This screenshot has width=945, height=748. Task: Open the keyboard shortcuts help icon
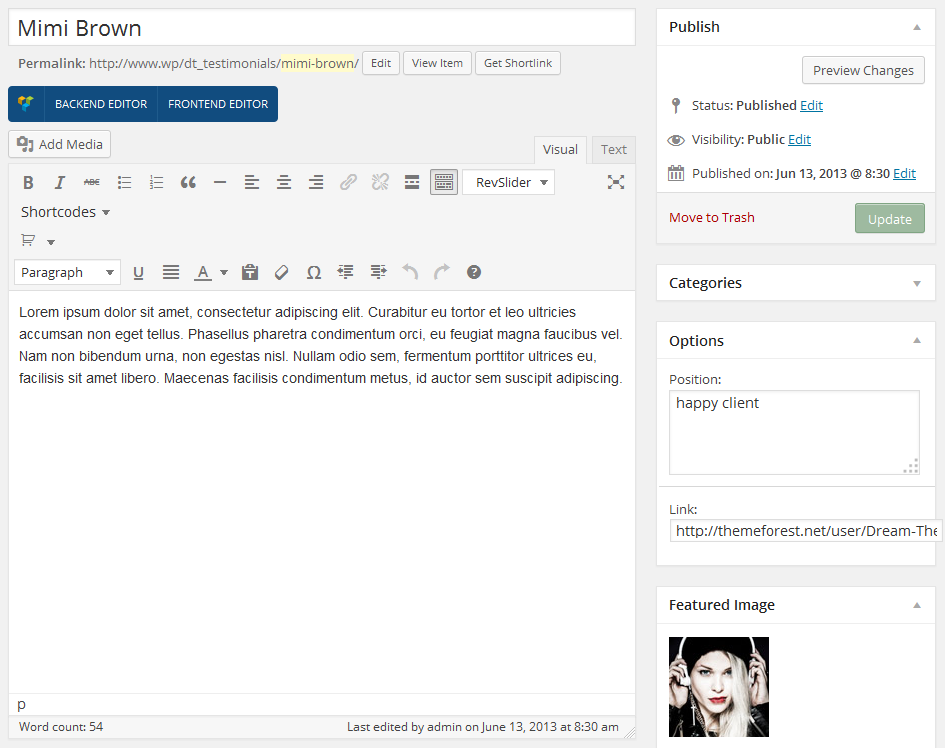tap(474, 272)
